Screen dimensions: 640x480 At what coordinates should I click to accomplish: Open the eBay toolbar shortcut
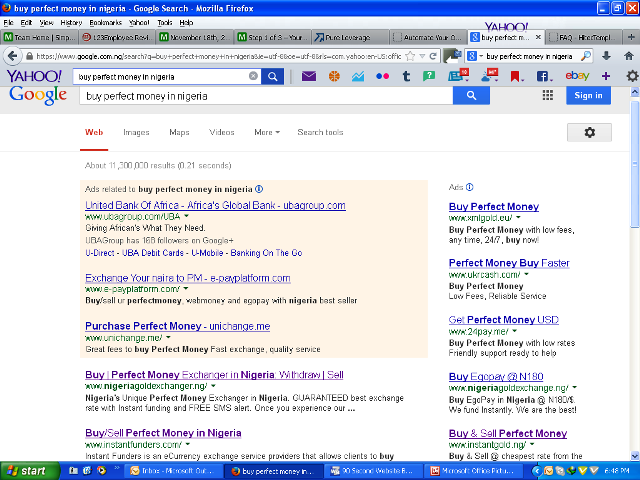click(577, 76)
